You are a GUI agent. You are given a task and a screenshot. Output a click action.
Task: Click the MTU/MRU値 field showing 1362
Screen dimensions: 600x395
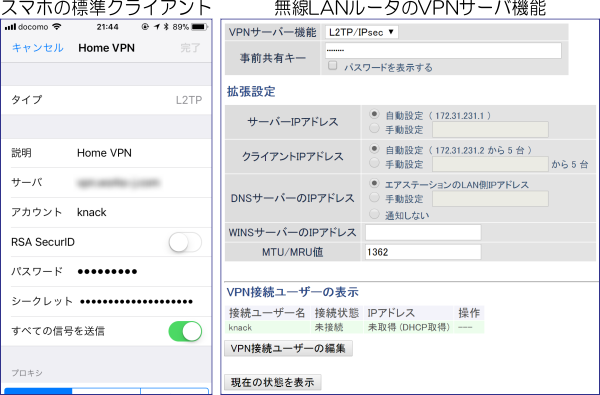[423, 252]
